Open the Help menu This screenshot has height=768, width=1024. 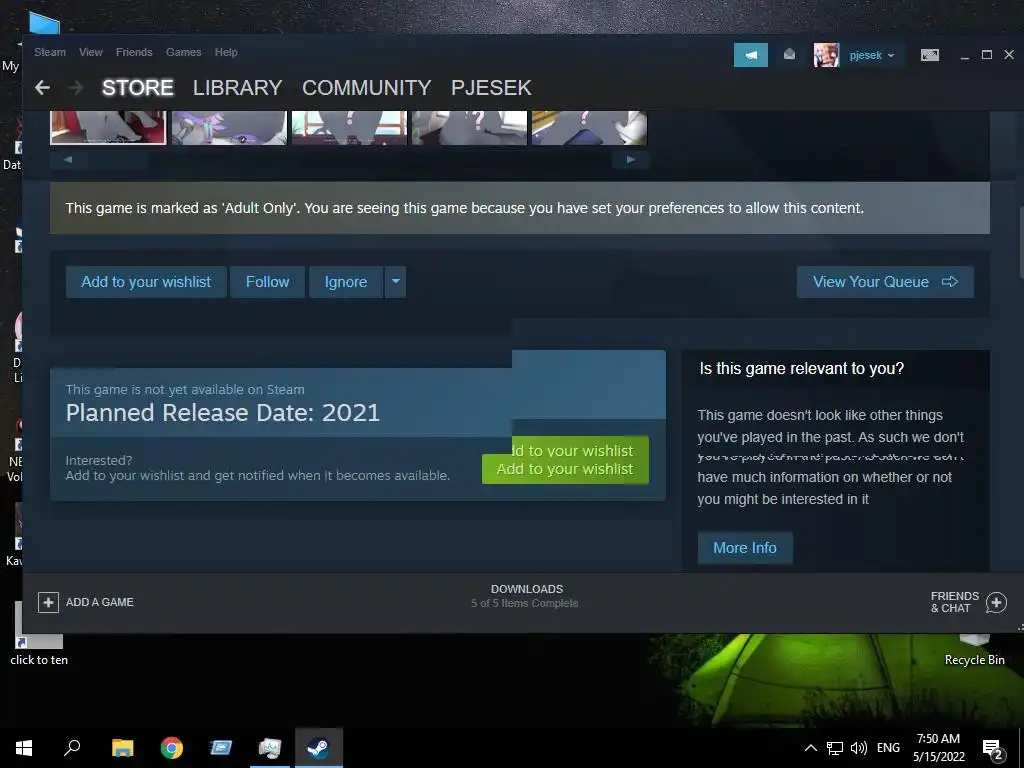[226, 52]
